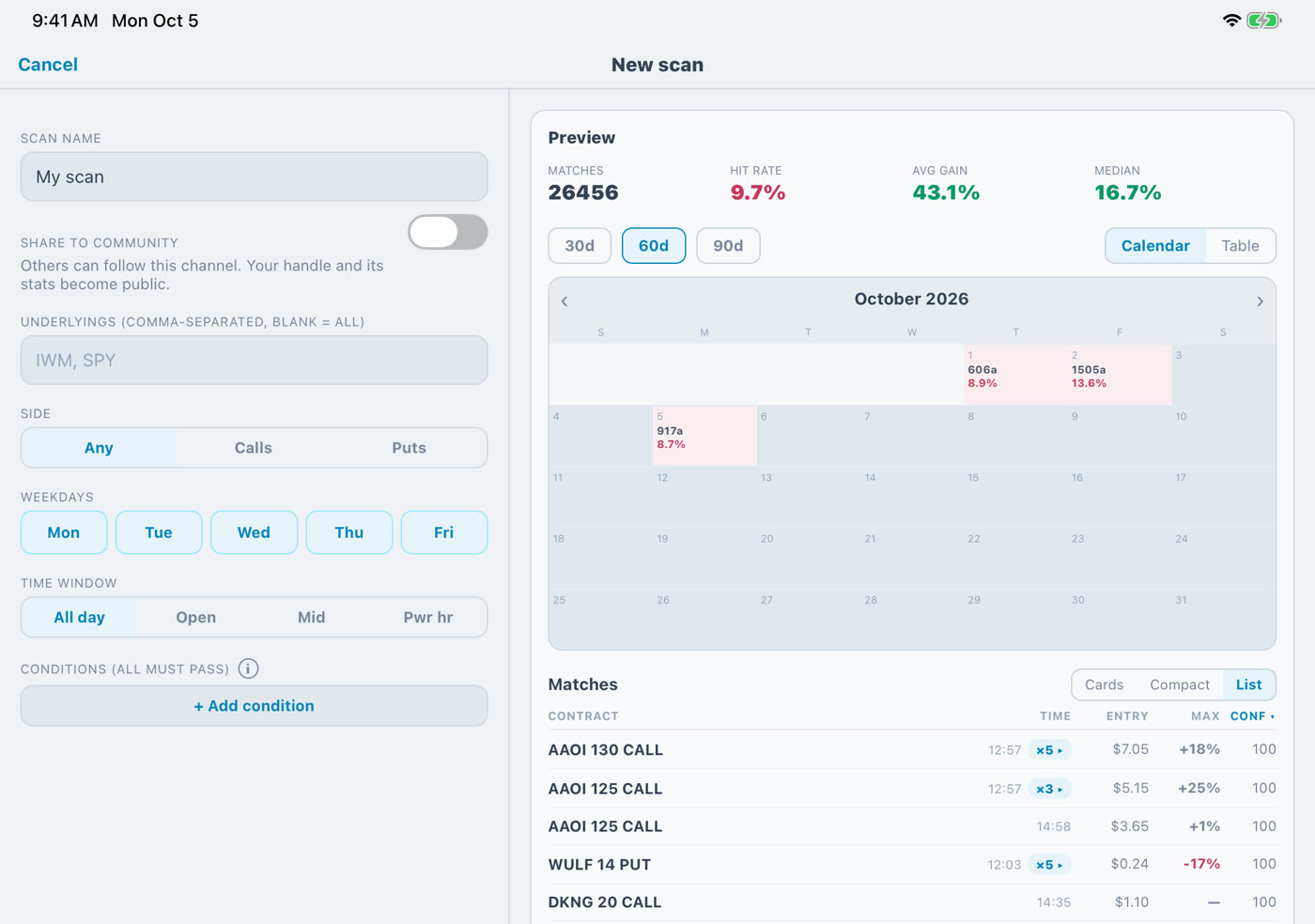1315x924 pixels.
Task: Sort matches by MAX column
Action: tap(1205, 716)
